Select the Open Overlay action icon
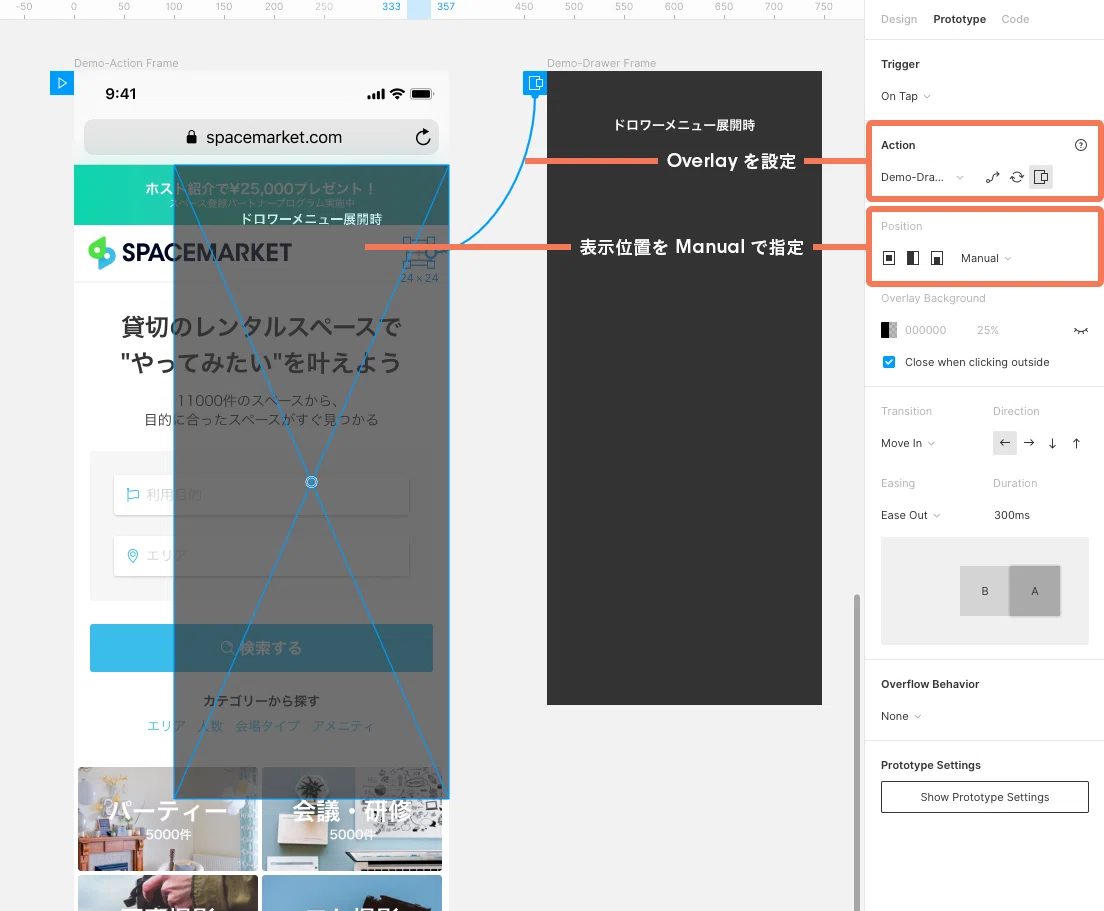 click(1041, 177)
